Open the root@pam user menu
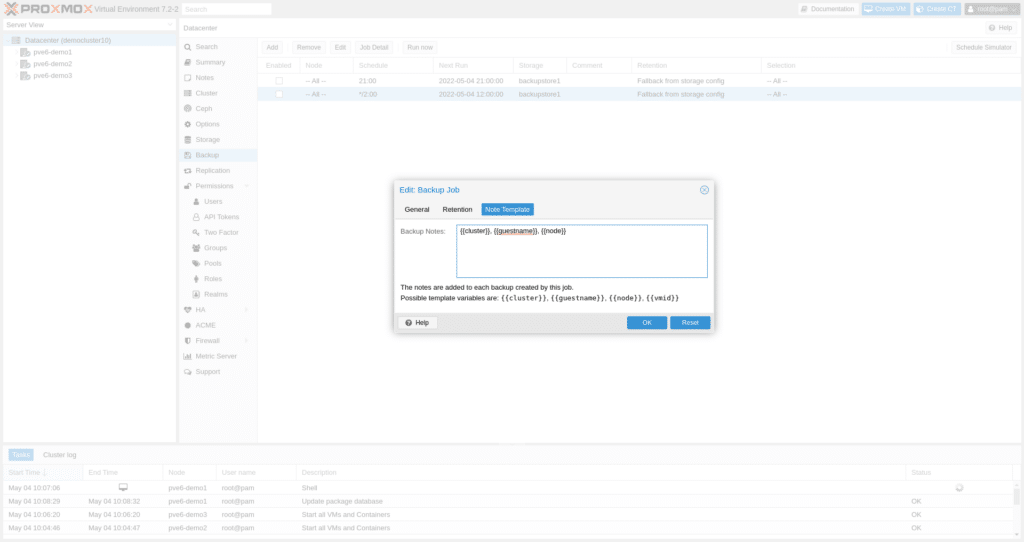This screenshot has width=1024, height=542. (992, 9)
